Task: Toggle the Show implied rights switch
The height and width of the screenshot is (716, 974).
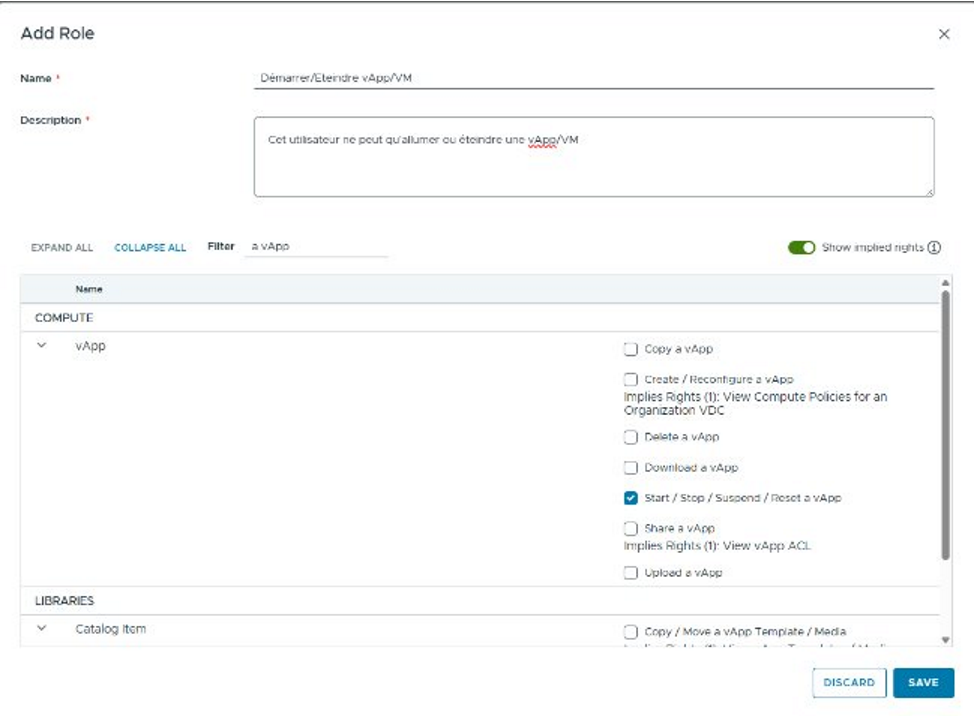Action: pos(801,248)
